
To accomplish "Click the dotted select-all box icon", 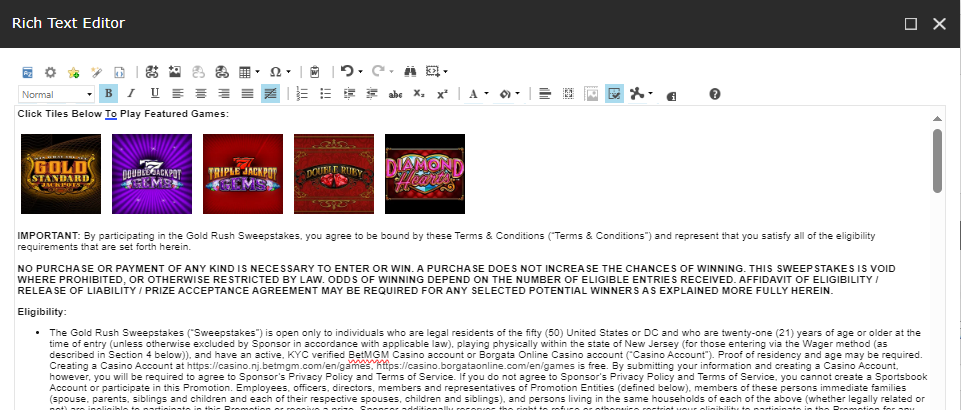I will [x=568, y=94].
